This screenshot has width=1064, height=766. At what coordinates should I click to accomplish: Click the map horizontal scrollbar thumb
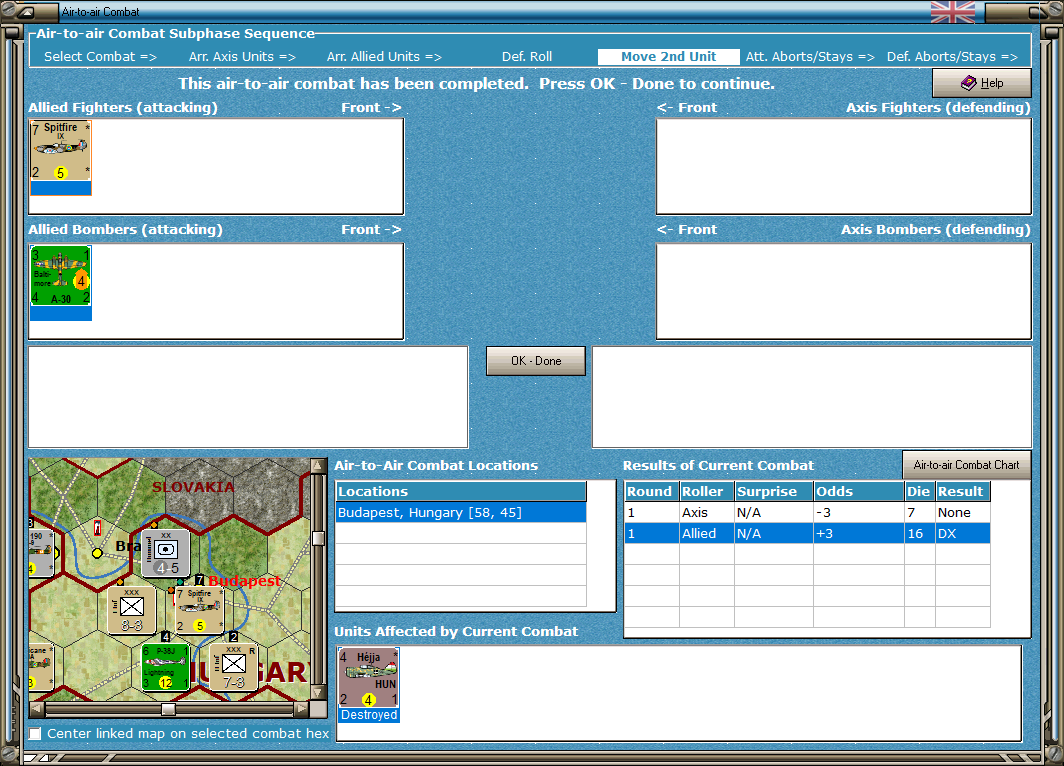click(168, 709)
